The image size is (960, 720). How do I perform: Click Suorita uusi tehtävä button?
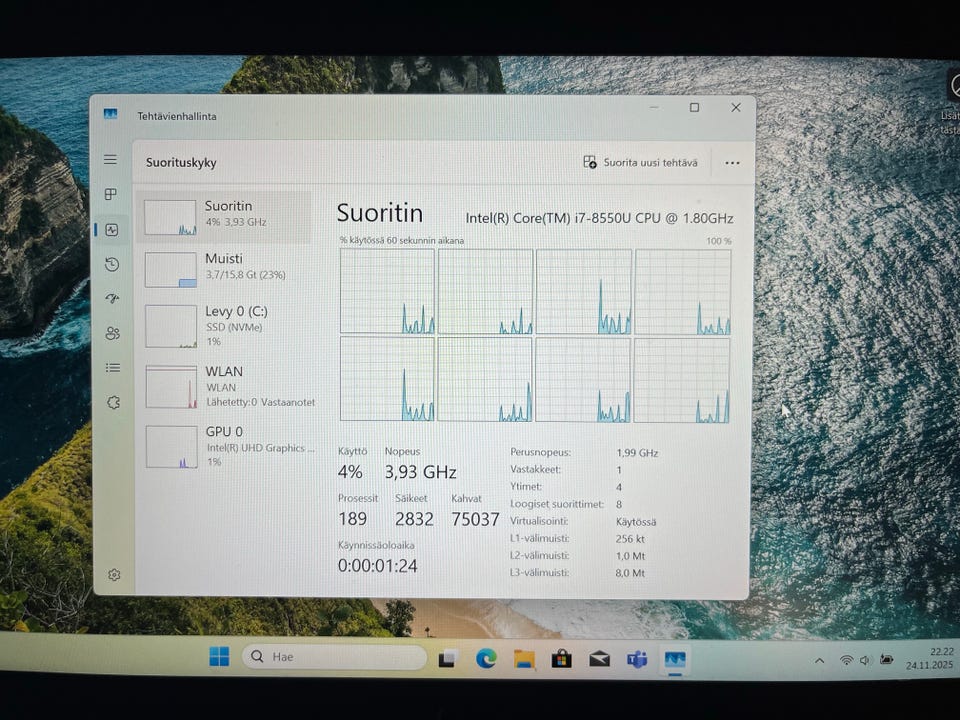640,162
